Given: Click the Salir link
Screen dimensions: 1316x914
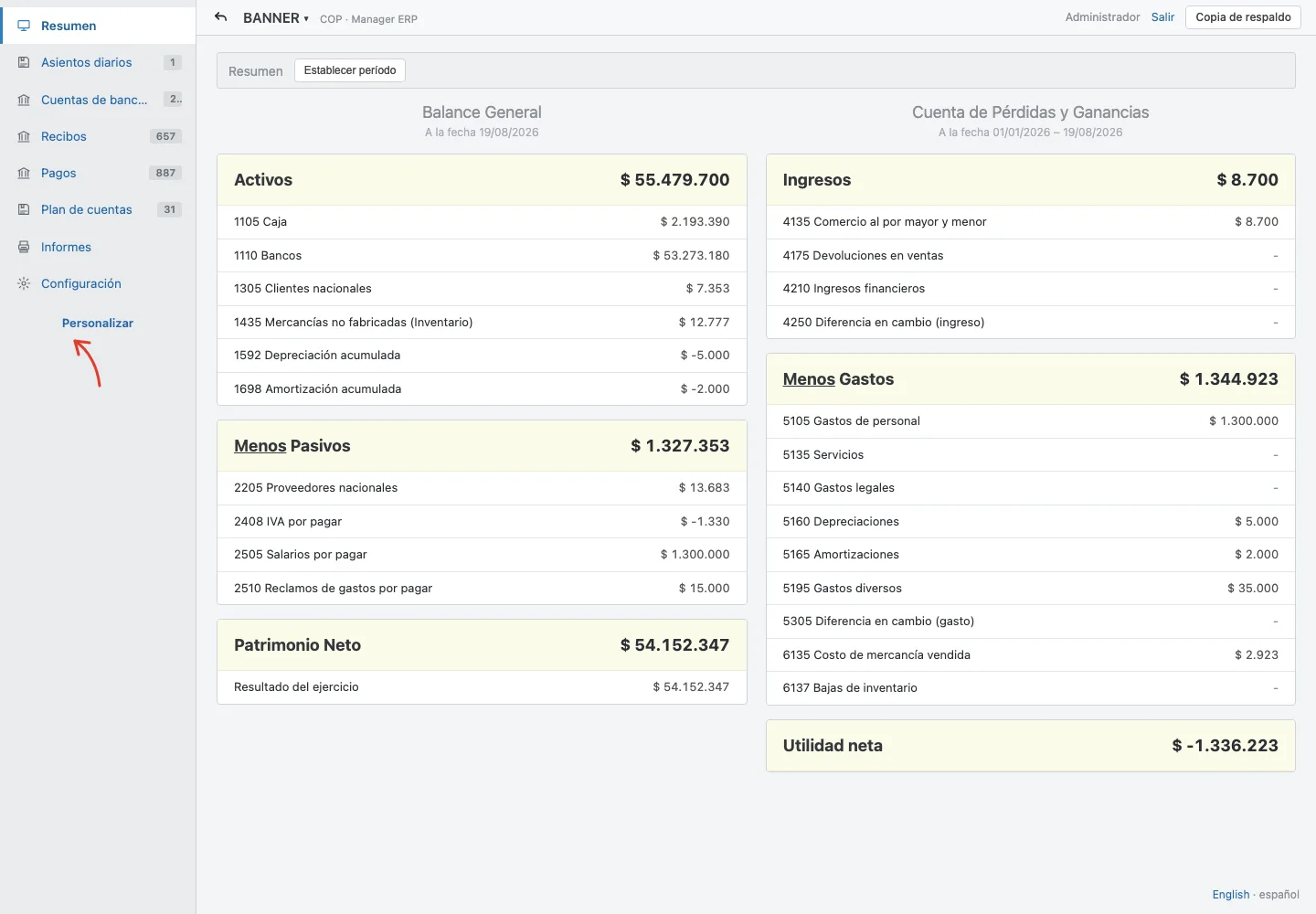Looking at the screenshot, I should tap(1162, 17).
